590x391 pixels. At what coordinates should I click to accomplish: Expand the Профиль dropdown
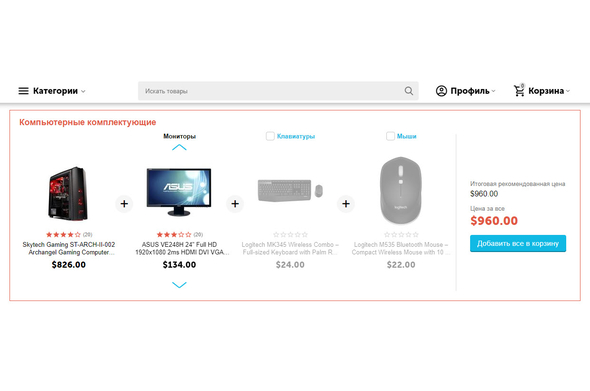pyautogui.click(x=493, y=91)
